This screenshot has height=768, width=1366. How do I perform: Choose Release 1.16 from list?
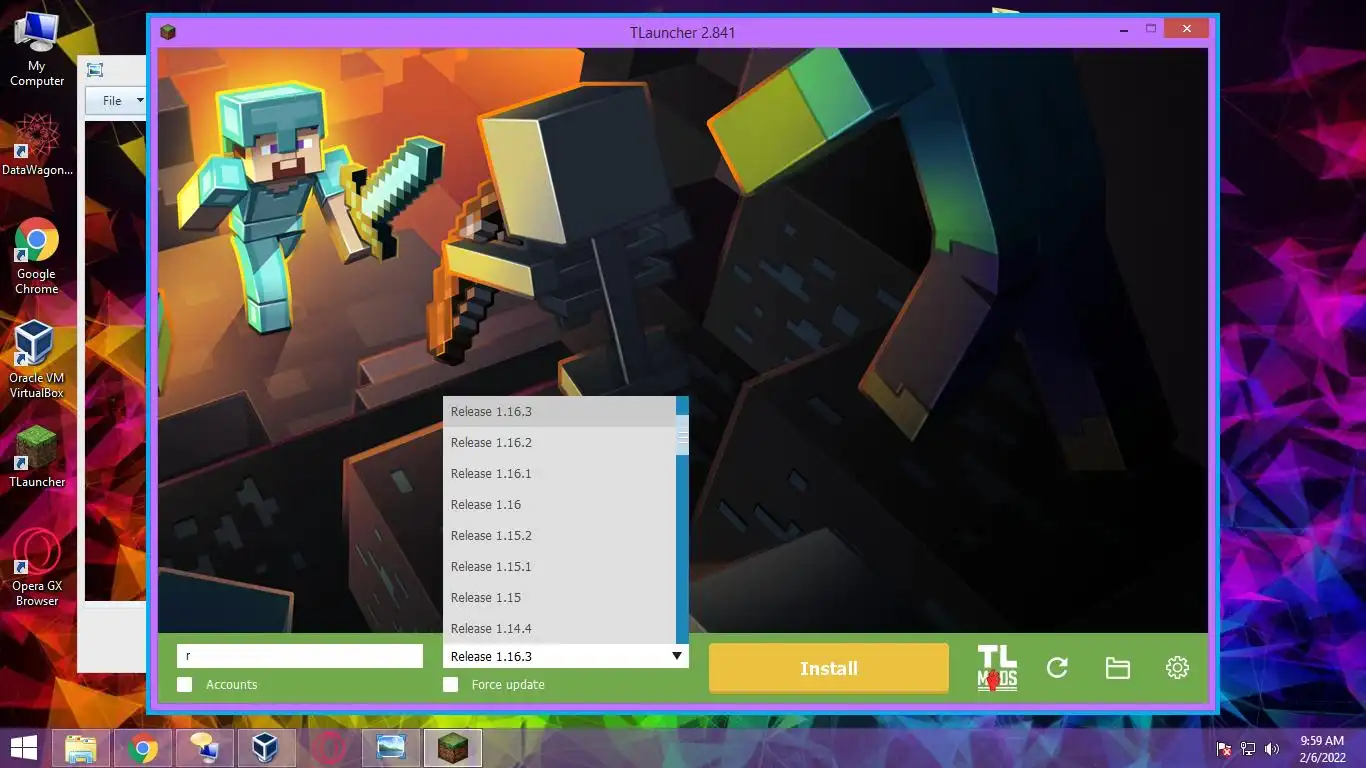[559, 505]
